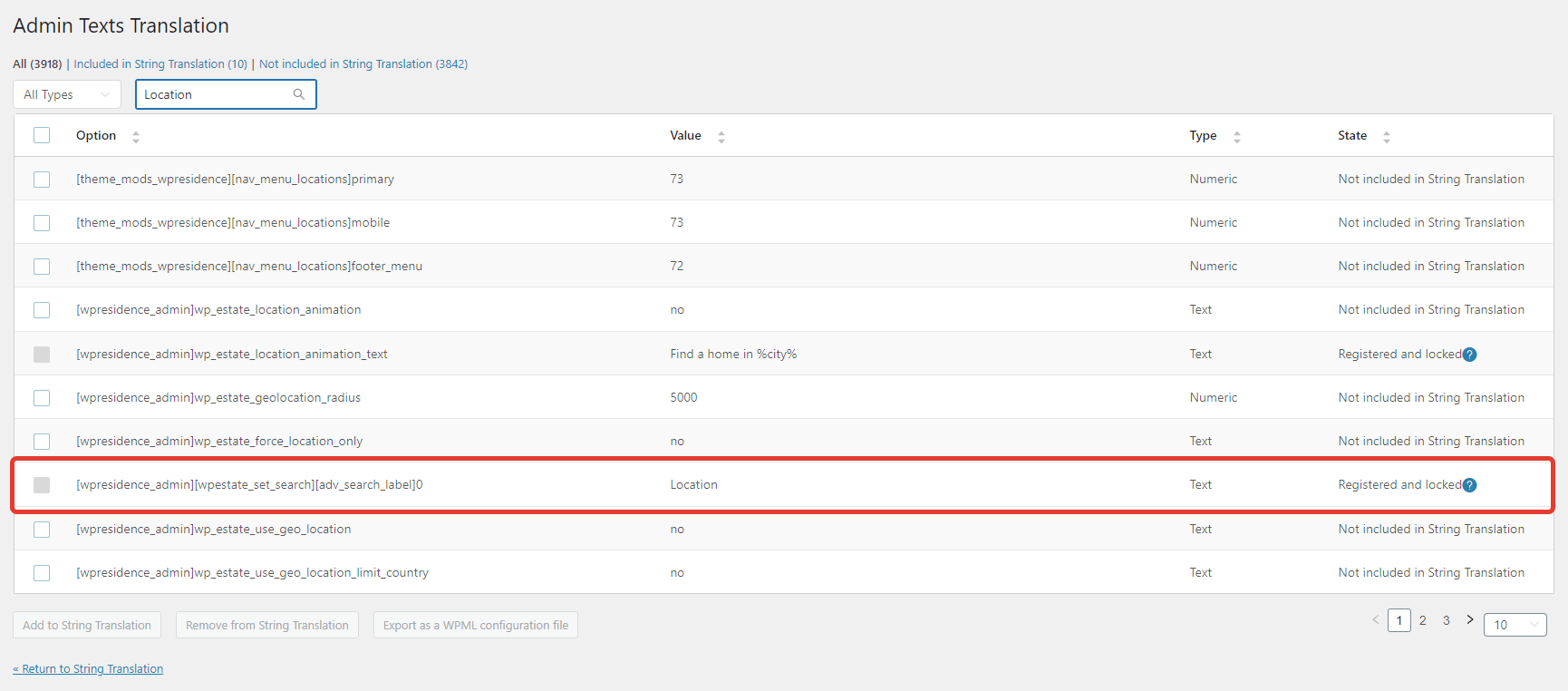Image resolution: width=1568 pixels, height=691 pixels.
Task: Click Return to String Translation link
Action: tap(88, 669)
